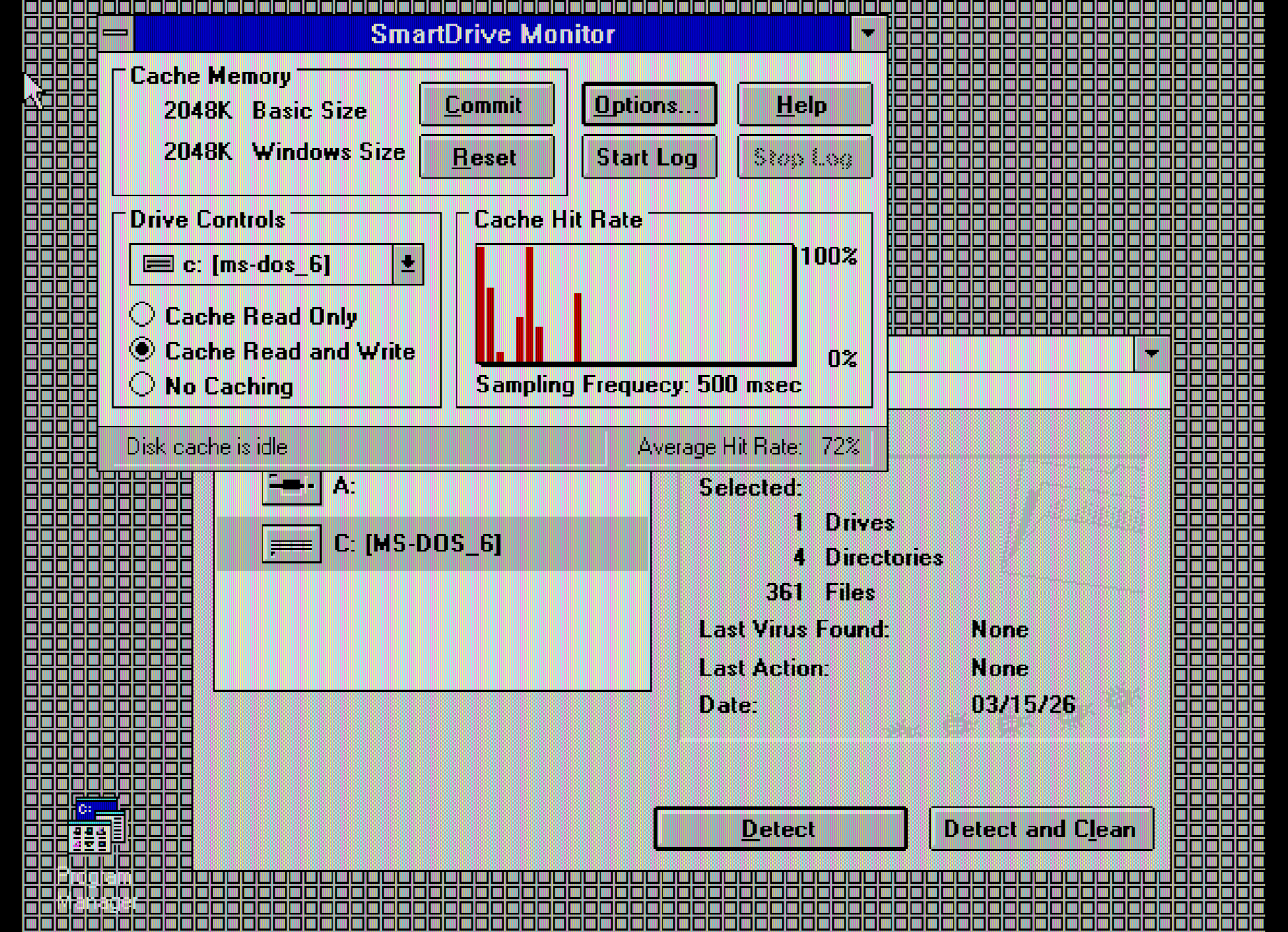Open the SmartDrive Monitor control menu box

click(116, 32)
